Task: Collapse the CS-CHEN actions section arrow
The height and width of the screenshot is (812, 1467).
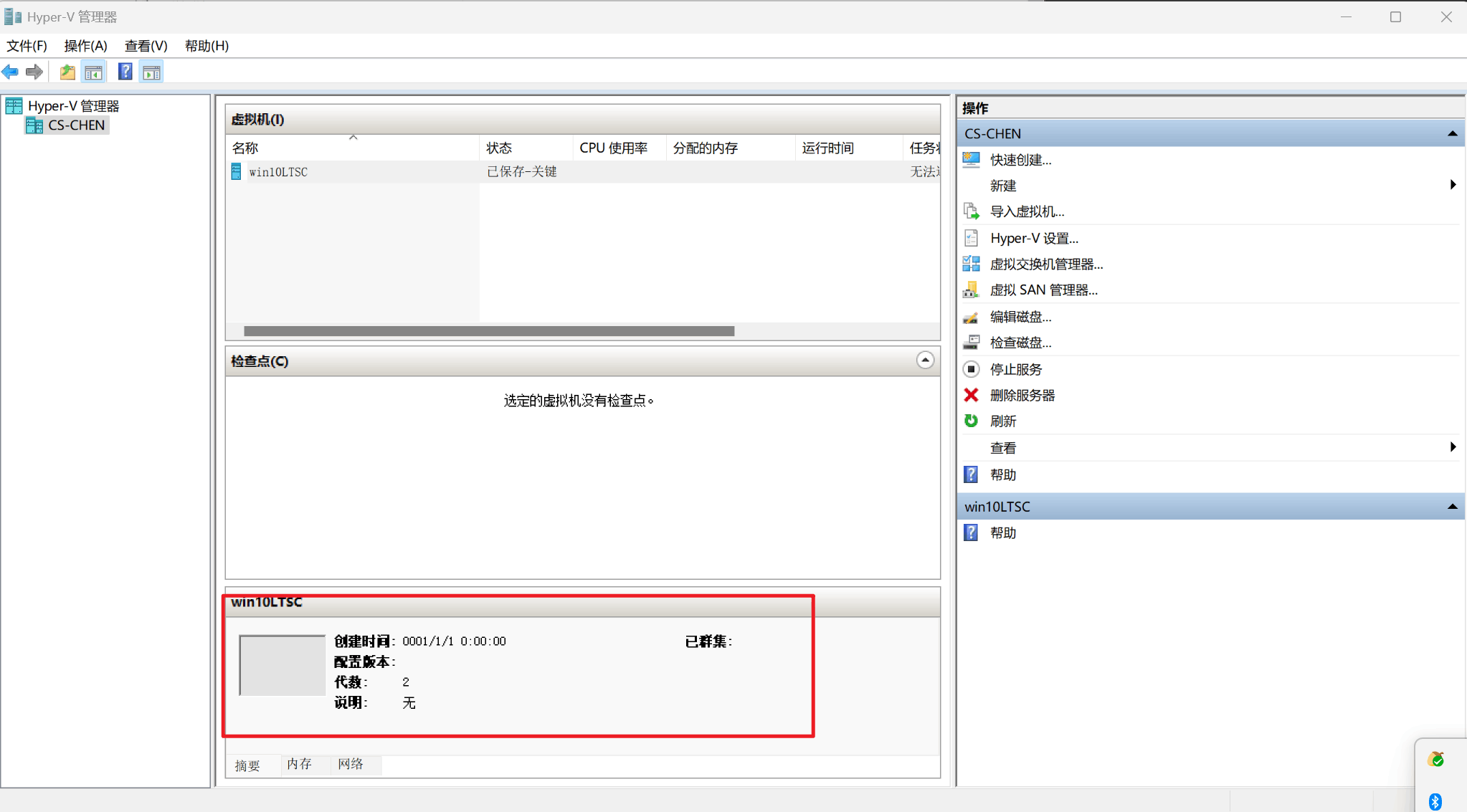Action: [x=1452, y=134]
